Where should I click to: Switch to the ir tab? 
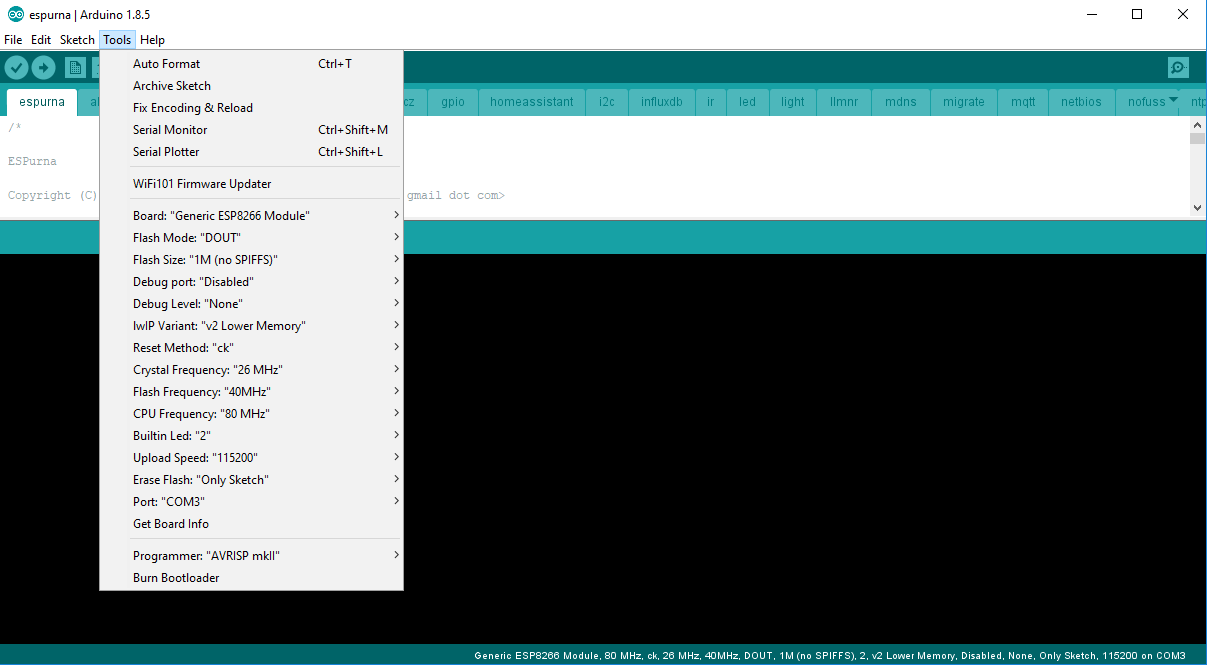(711, 102)
